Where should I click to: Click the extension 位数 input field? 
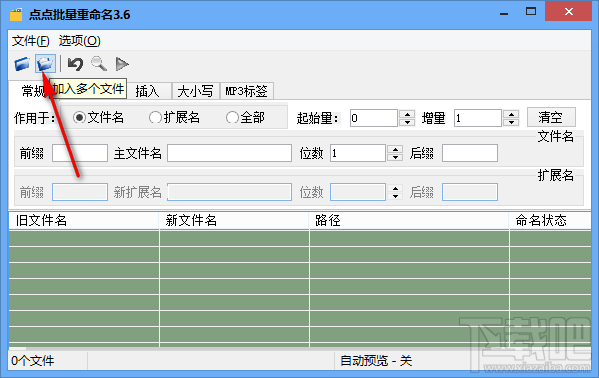358,192
